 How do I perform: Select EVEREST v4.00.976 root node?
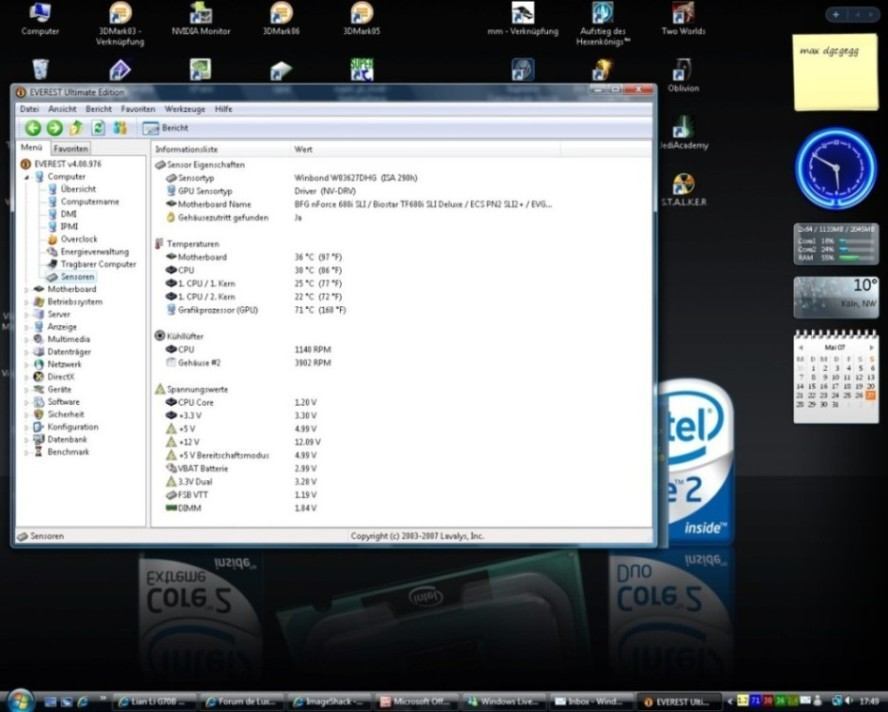pos(68,164)
